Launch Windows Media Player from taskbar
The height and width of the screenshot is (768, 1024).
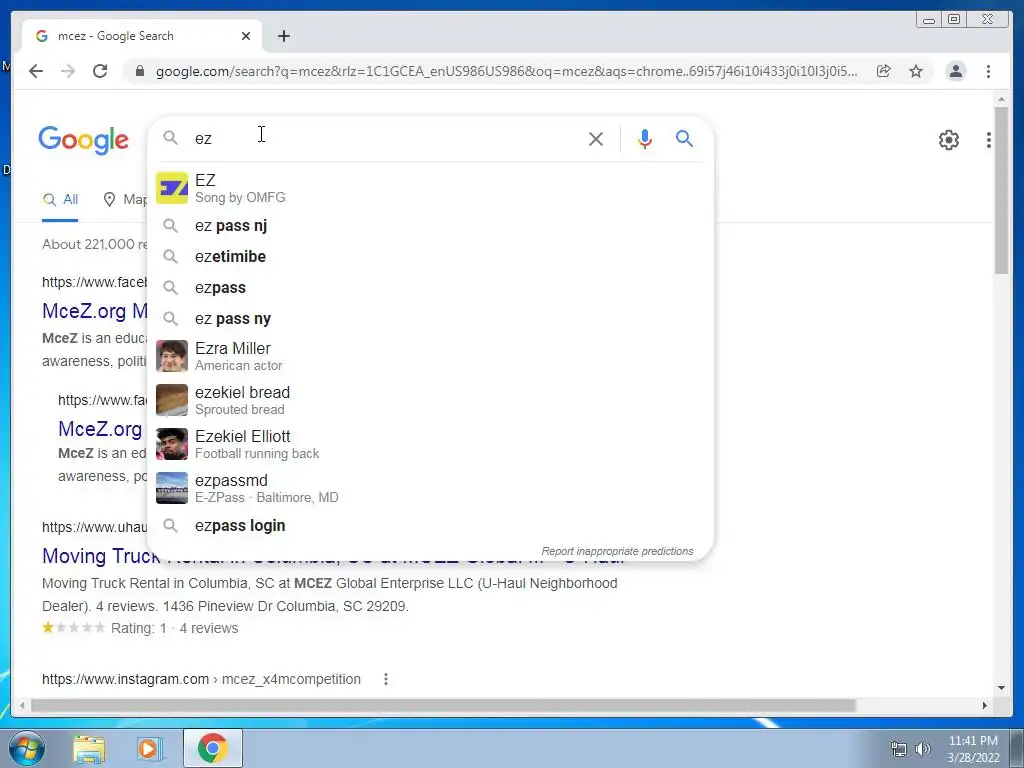pos(150,748)
